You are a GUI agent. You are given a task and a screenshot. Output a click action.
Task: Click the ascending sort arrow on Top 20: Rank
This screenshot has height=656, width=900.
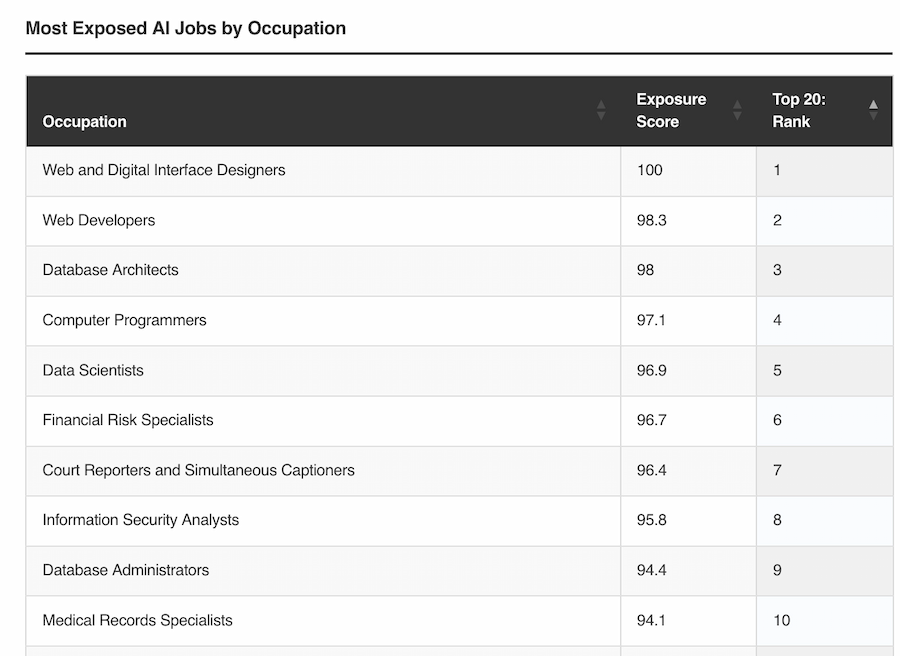[x=872, y=103]
